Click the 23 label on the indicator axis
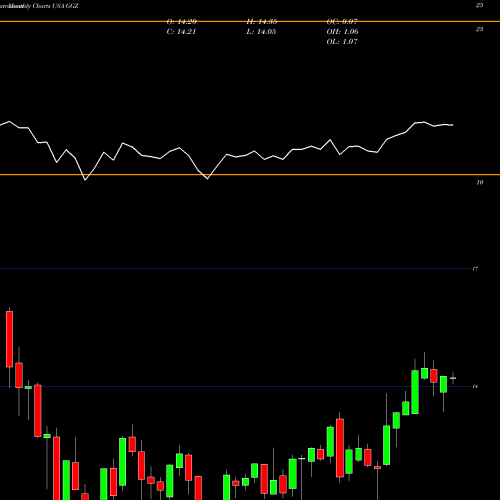Image resolution: width=500 pixels, height=500 pixels. click(x=479, y=29)
